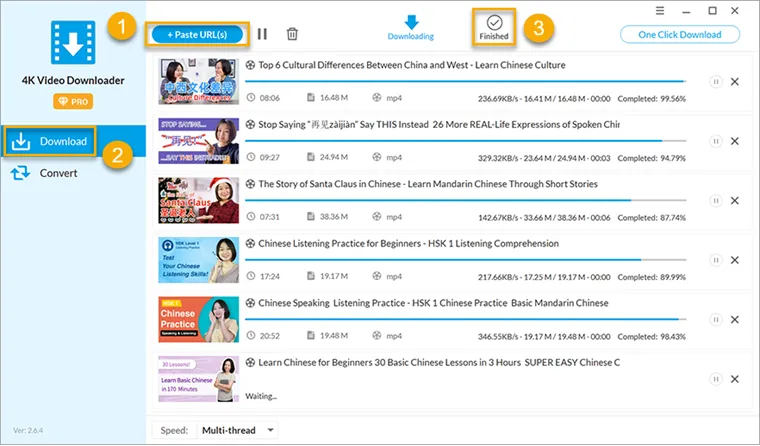Image resolution: width=760 pixels, height=446 pixels.
Task: Remove the Learn Chinese for Beginners 30 Lessons download
Action: tap(735, 379)
